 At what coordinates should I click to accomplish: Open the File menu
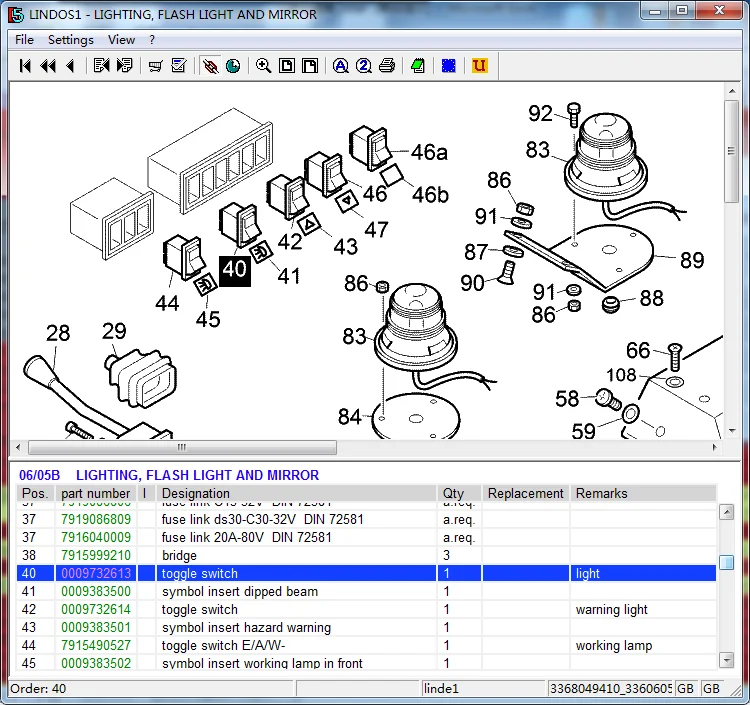(24, 40)
